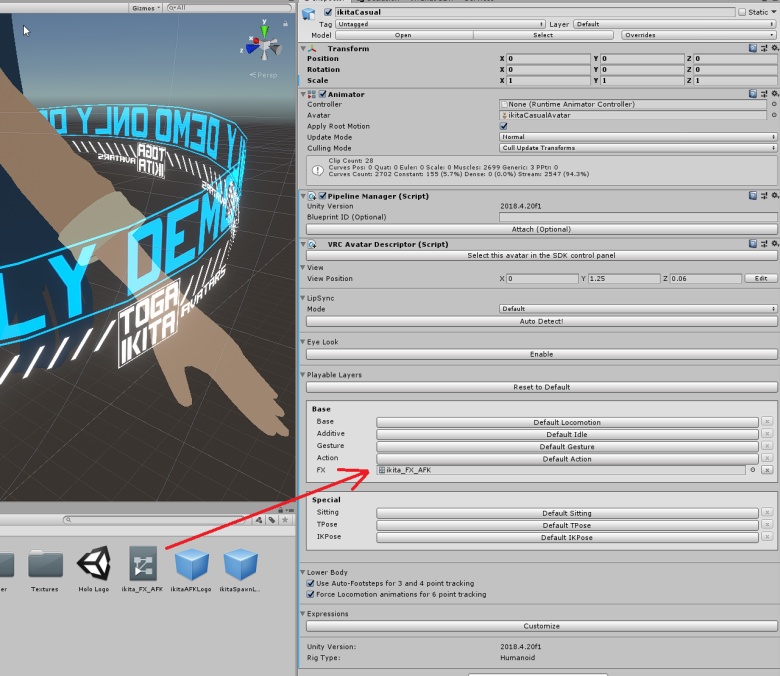This screenshot has height=676, width=780.
Task: Collapse the Animator component
Action: point(303,94)
